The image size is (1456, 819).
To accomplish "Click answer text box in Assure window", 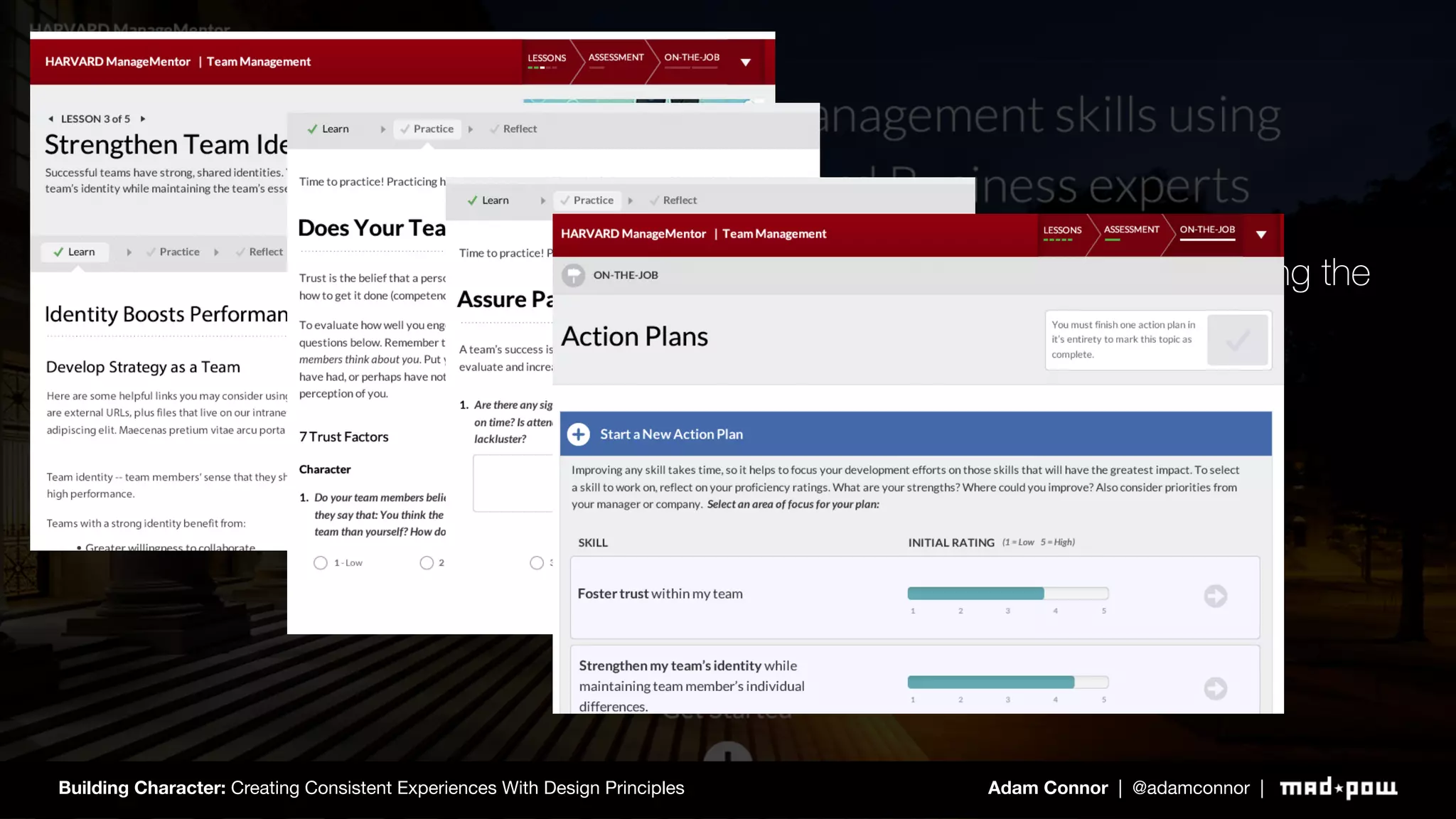I will click(513, 483).
